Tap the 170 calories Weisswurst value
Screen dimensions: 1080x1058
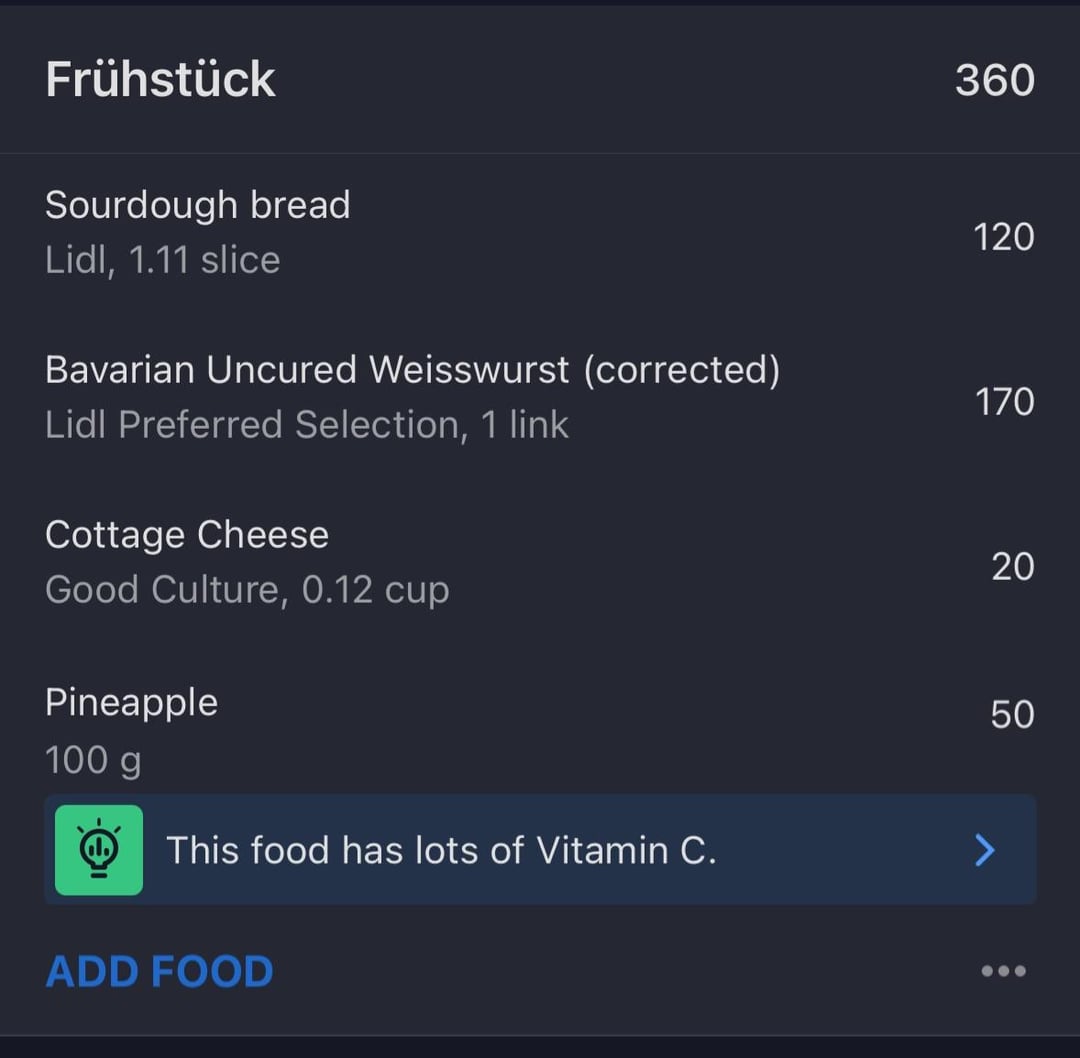tap(1004, 402)
